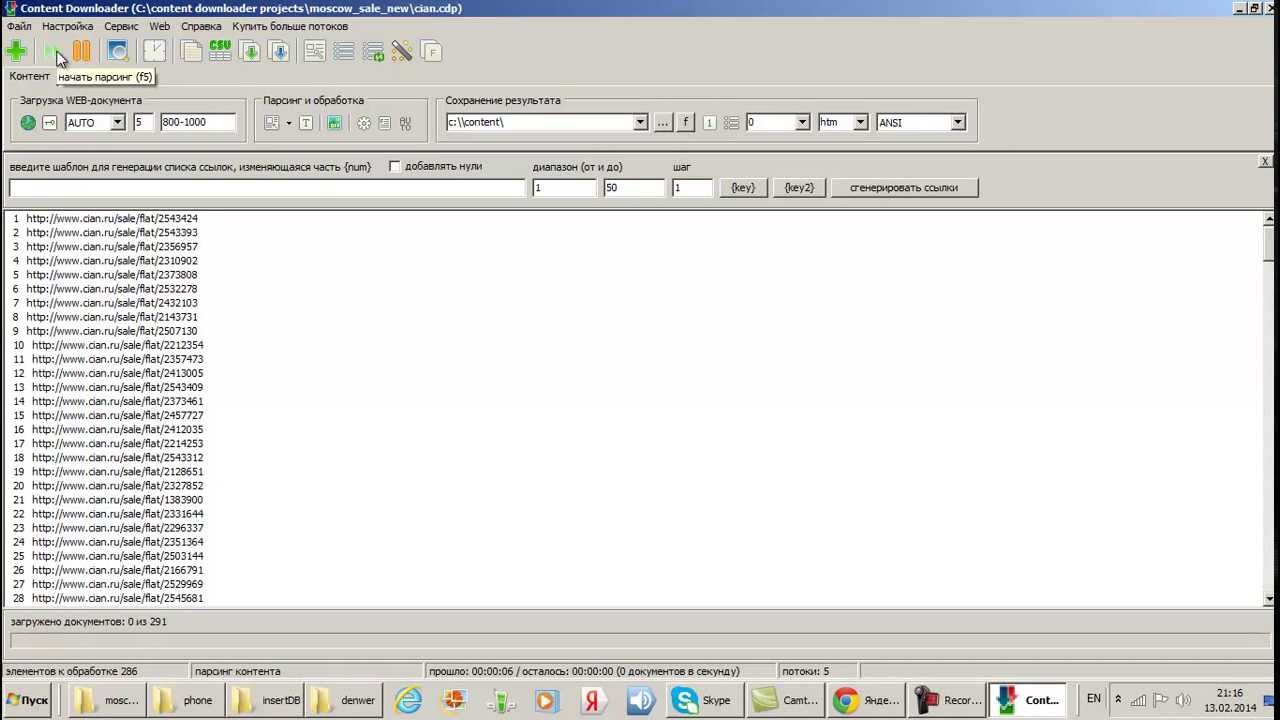Click the green plus add icon
Viewport: 1280px width, 720px height.
[16, 51]
